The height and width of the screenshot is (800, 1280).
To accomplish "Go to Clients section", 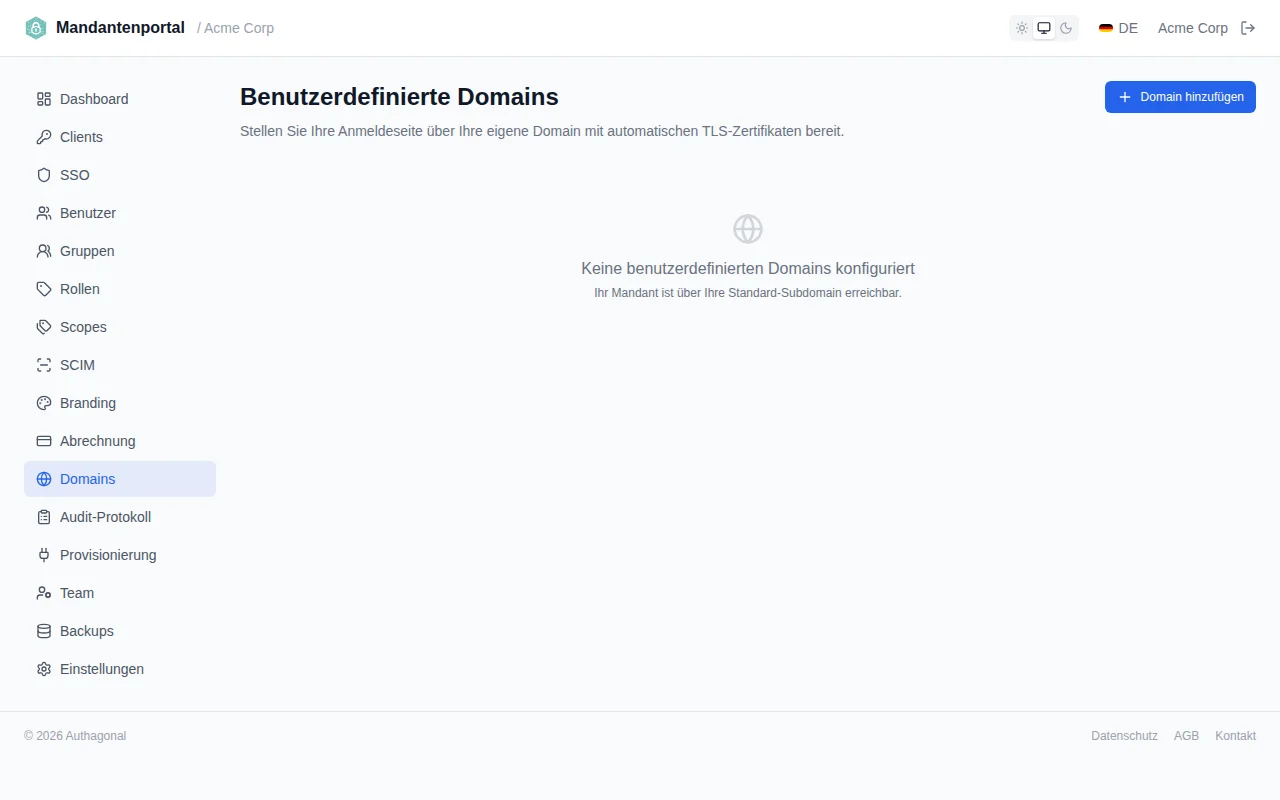I will [120, 137].
